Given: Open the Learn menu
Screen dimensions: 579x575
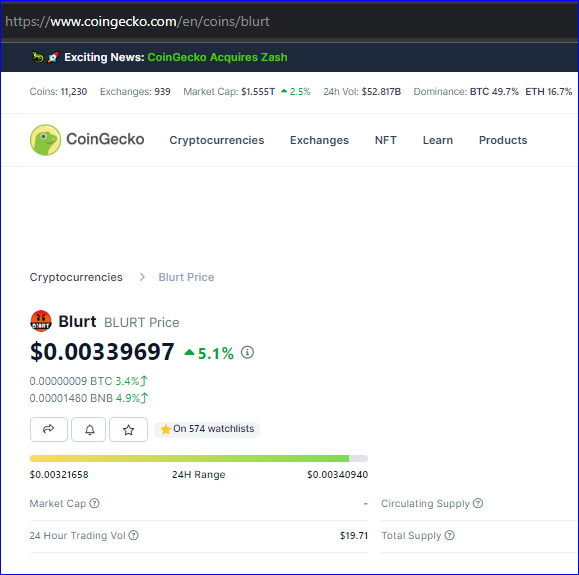Looking at the screenshot, I should (x=438, y=140).
